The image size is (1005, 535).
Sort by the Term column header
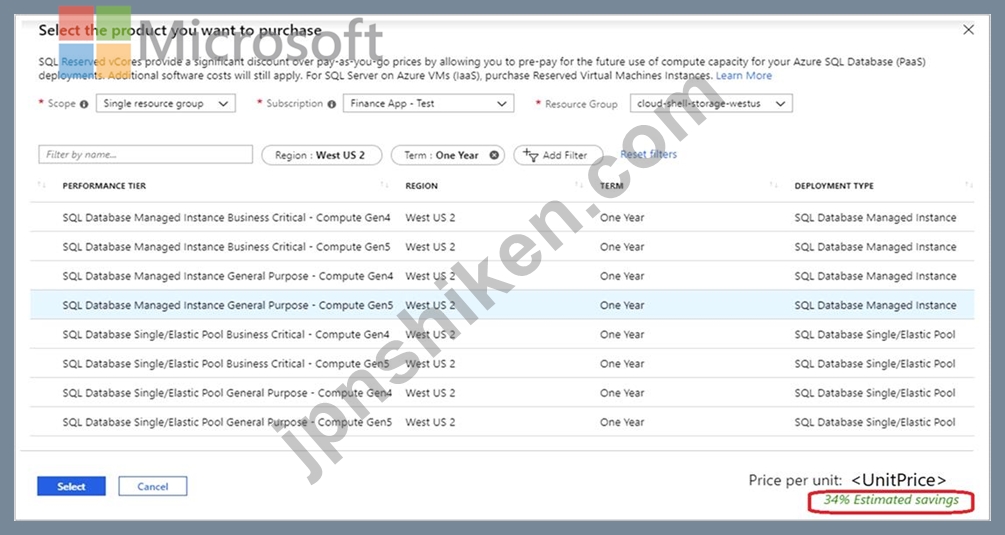(611, 186)
